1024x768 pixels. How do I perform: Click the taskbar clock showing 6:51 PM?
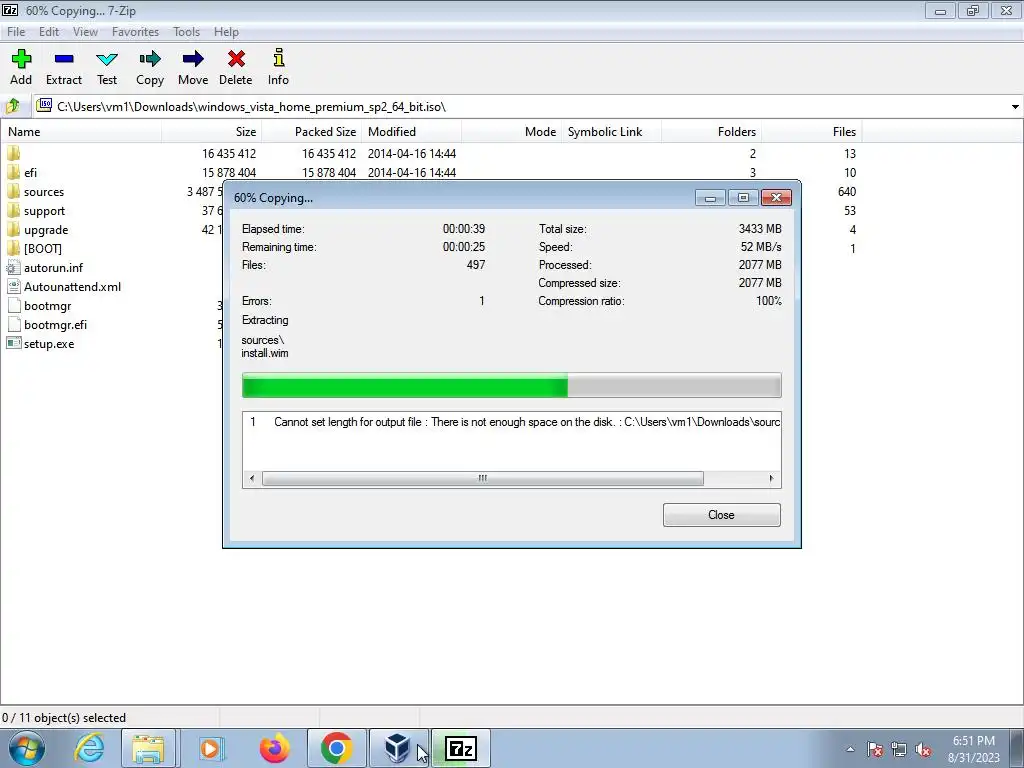click(974, 749)
